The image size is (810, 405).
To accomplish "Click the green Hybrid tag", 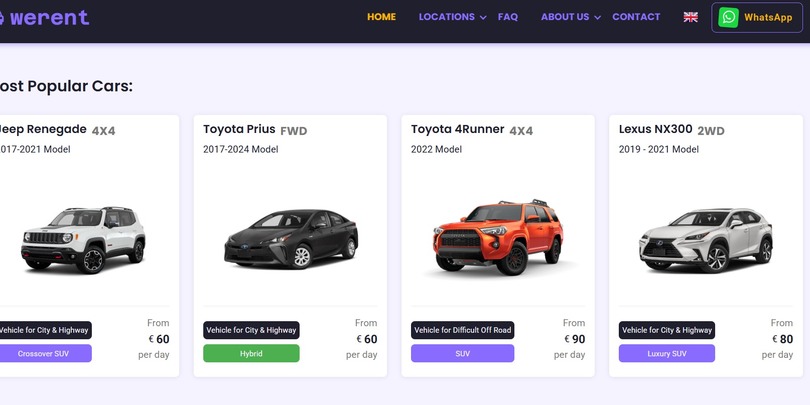I will (x=251, y=353).
